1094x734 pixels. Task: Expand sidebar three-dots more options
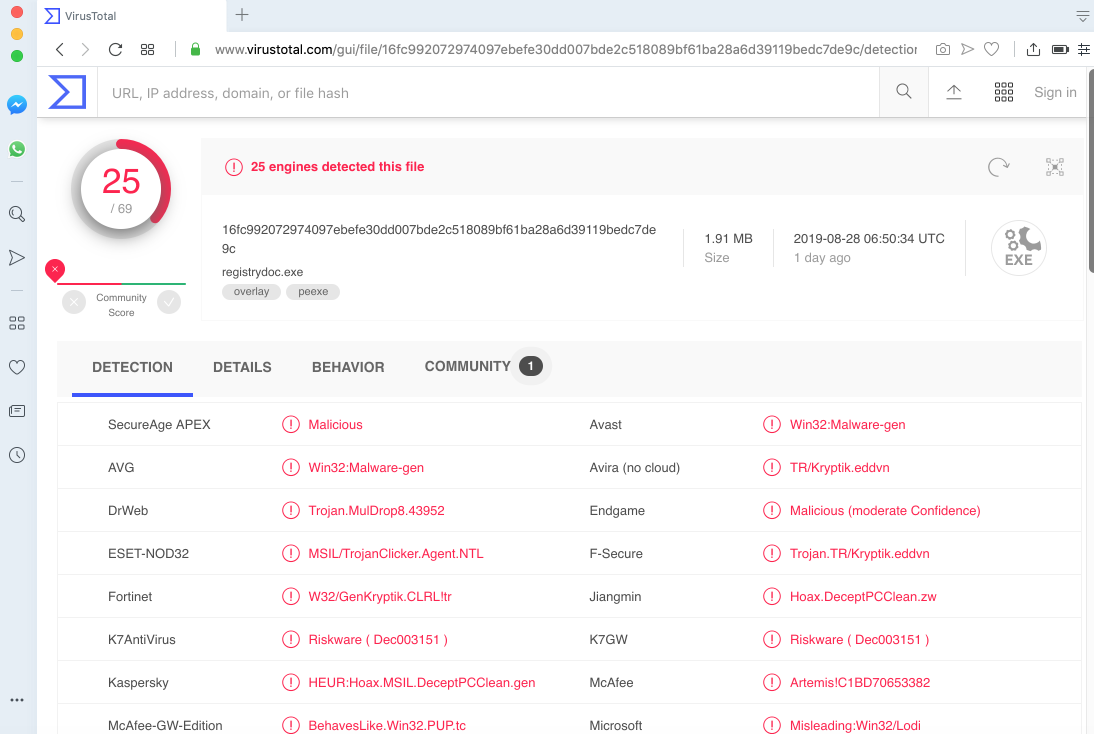17,700
